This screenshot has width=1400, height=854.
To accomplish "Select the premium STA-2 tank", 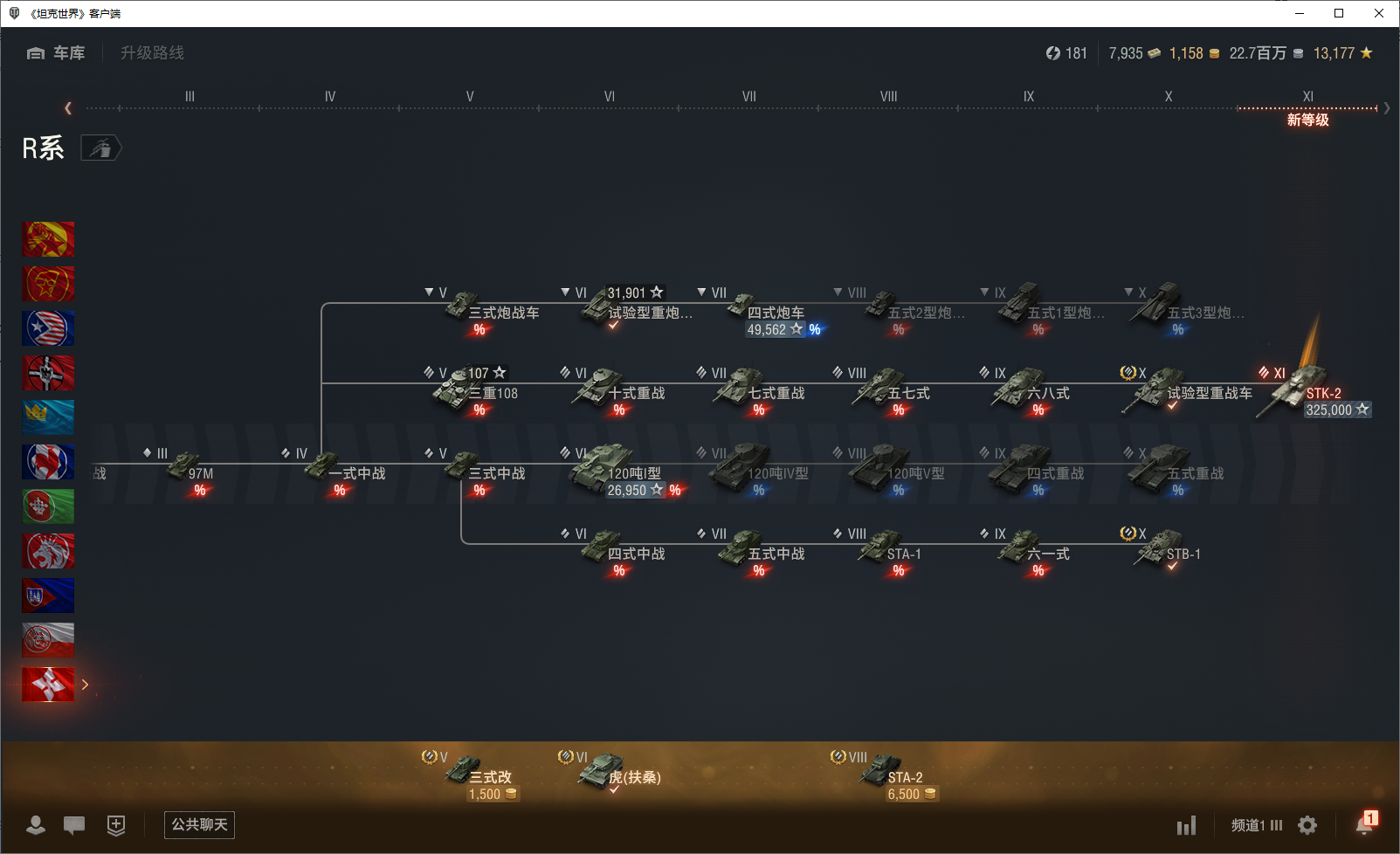I will click(x=885, y=775).
